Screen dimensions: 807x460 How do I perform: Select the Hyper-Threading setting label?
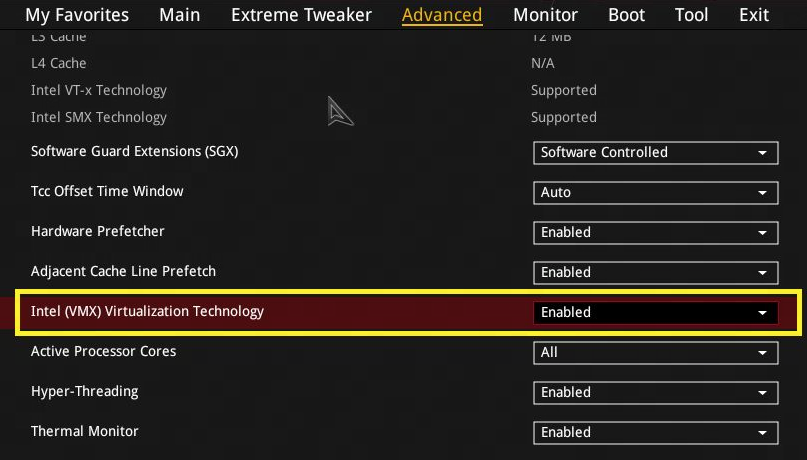85,392
